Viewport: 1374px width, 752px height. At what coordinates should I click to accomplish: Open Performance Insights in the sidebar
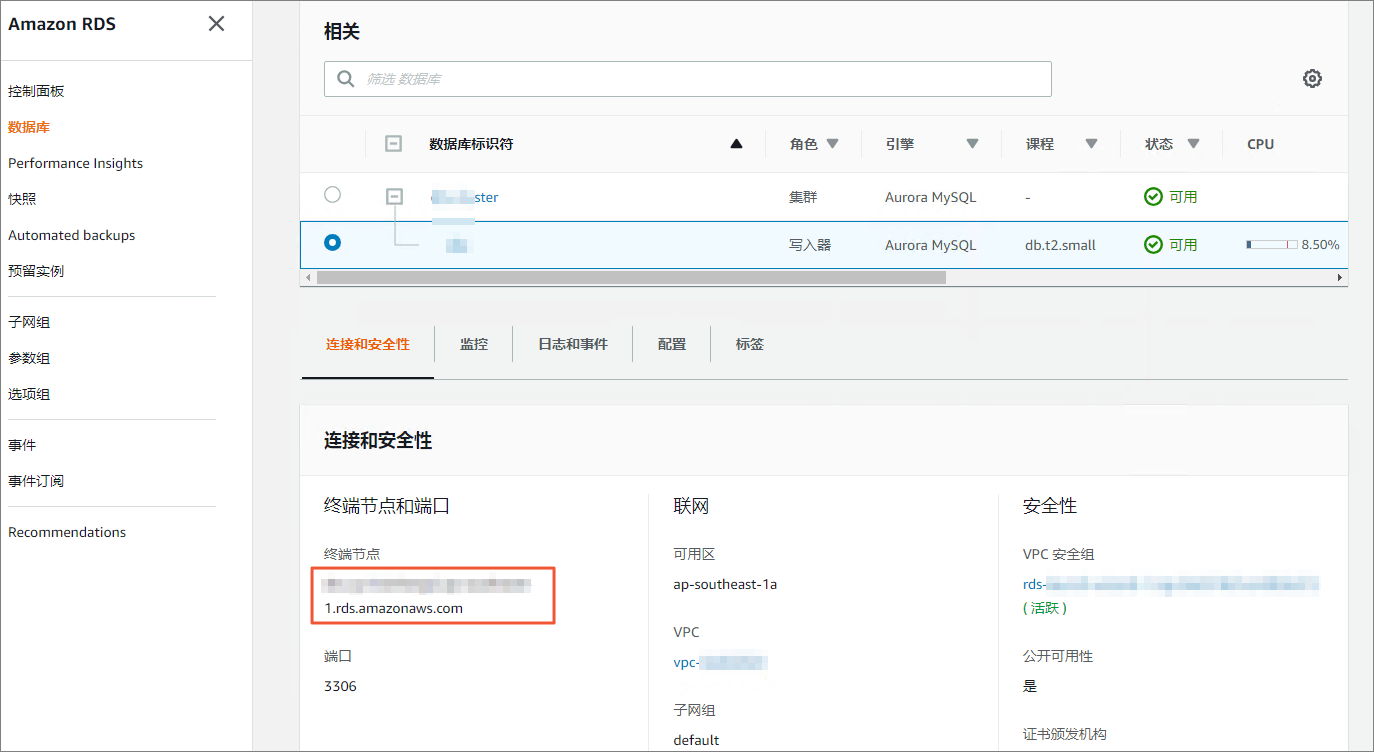pos(75,163)
